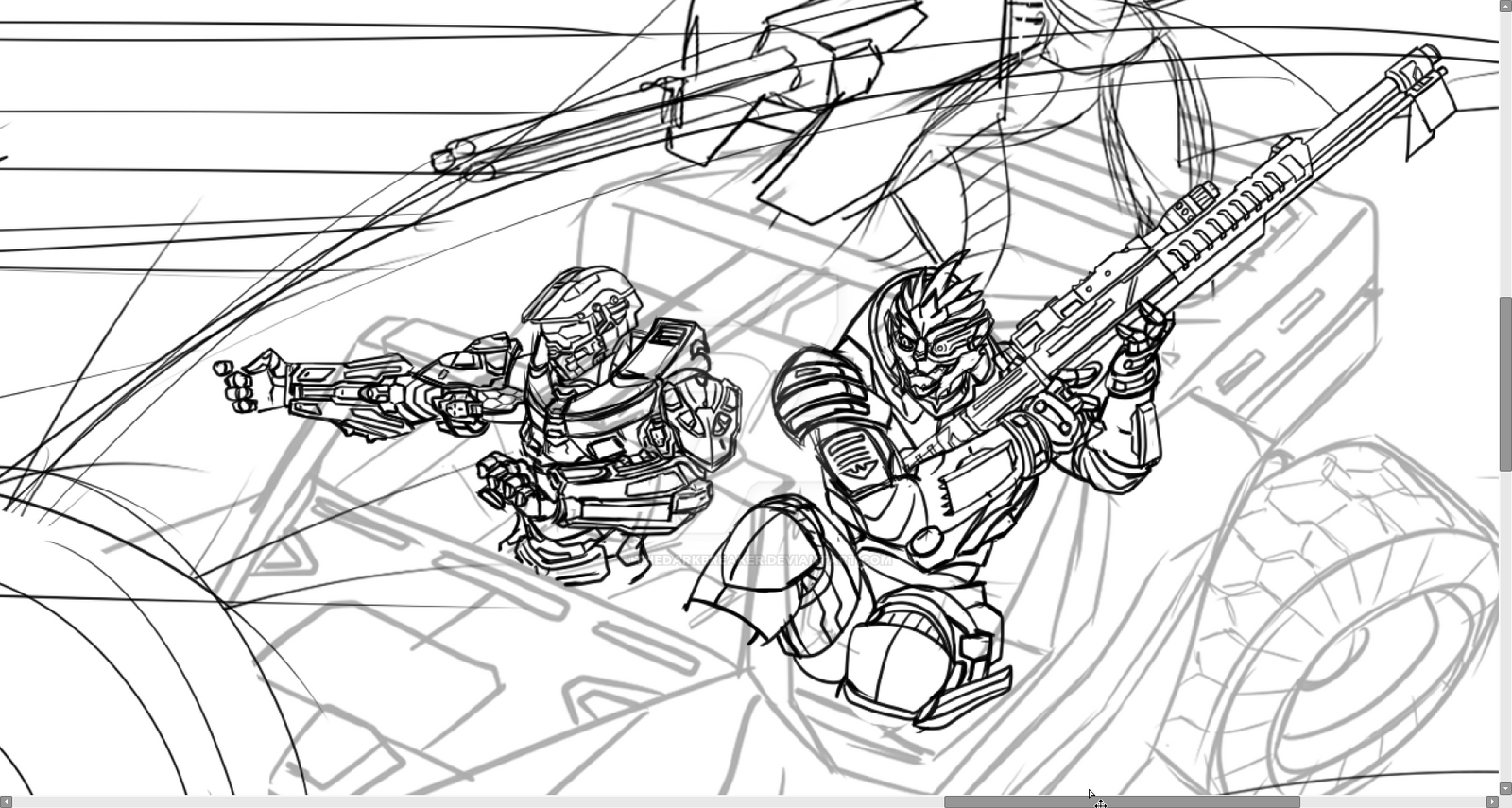Click the vertical scrollbar down arrow

pyautogui.click(x=1505, y=788)
